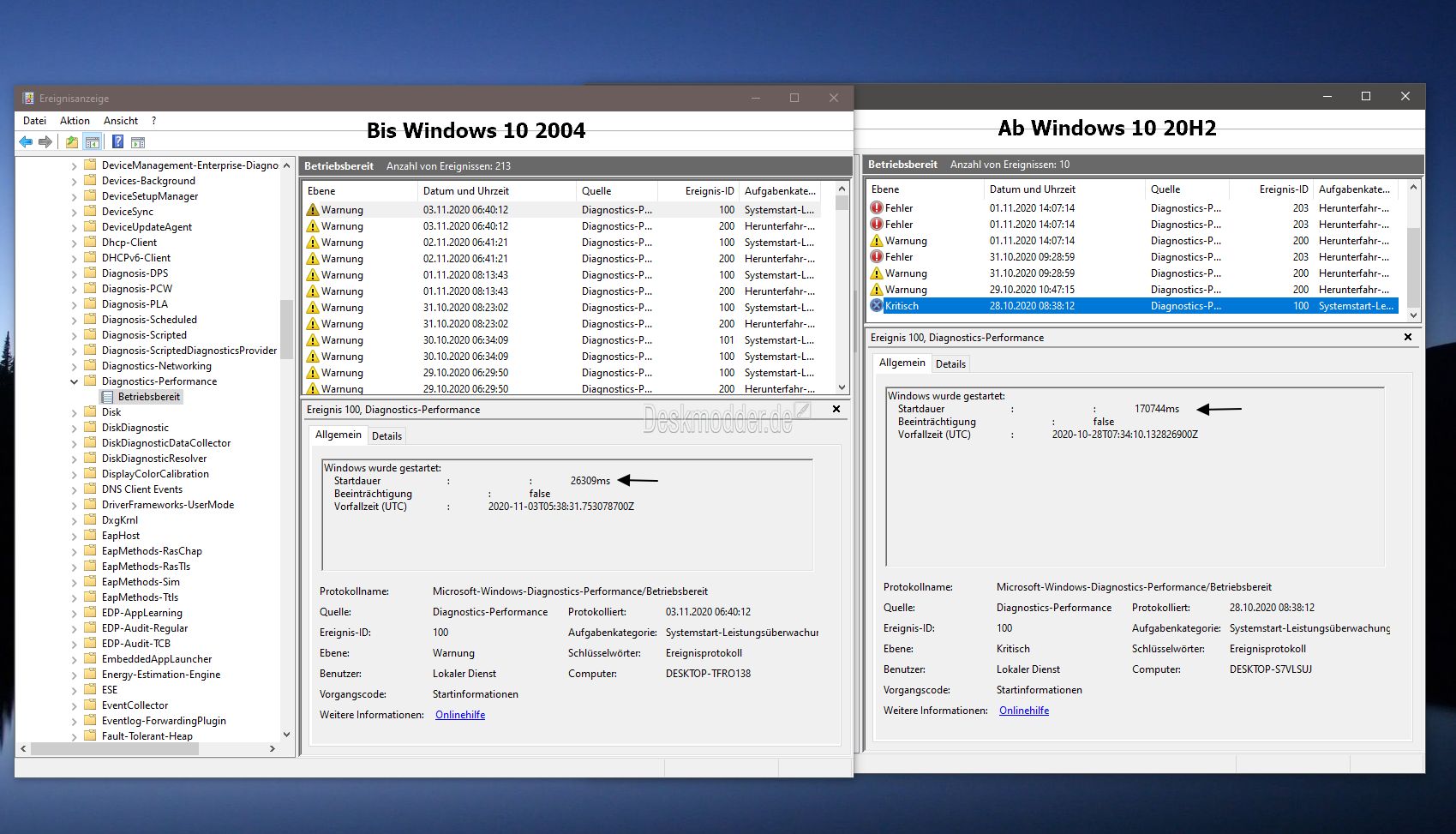Select event dated 30.10.2020 06:34:09 with ID 101

pos(561,340)
